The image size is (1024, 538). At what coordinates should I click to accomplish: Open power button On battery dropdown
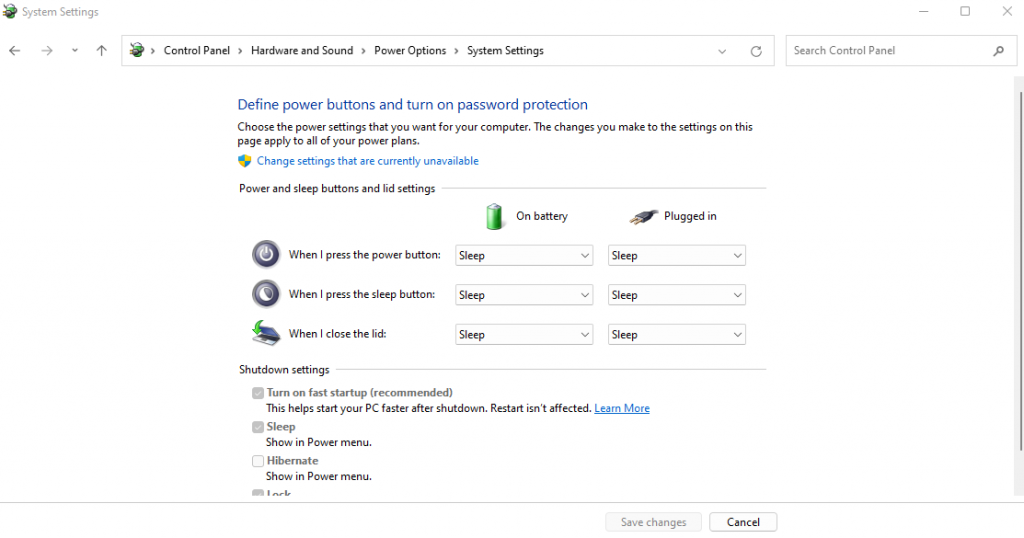pyautogui.click(x=524, y=256)
